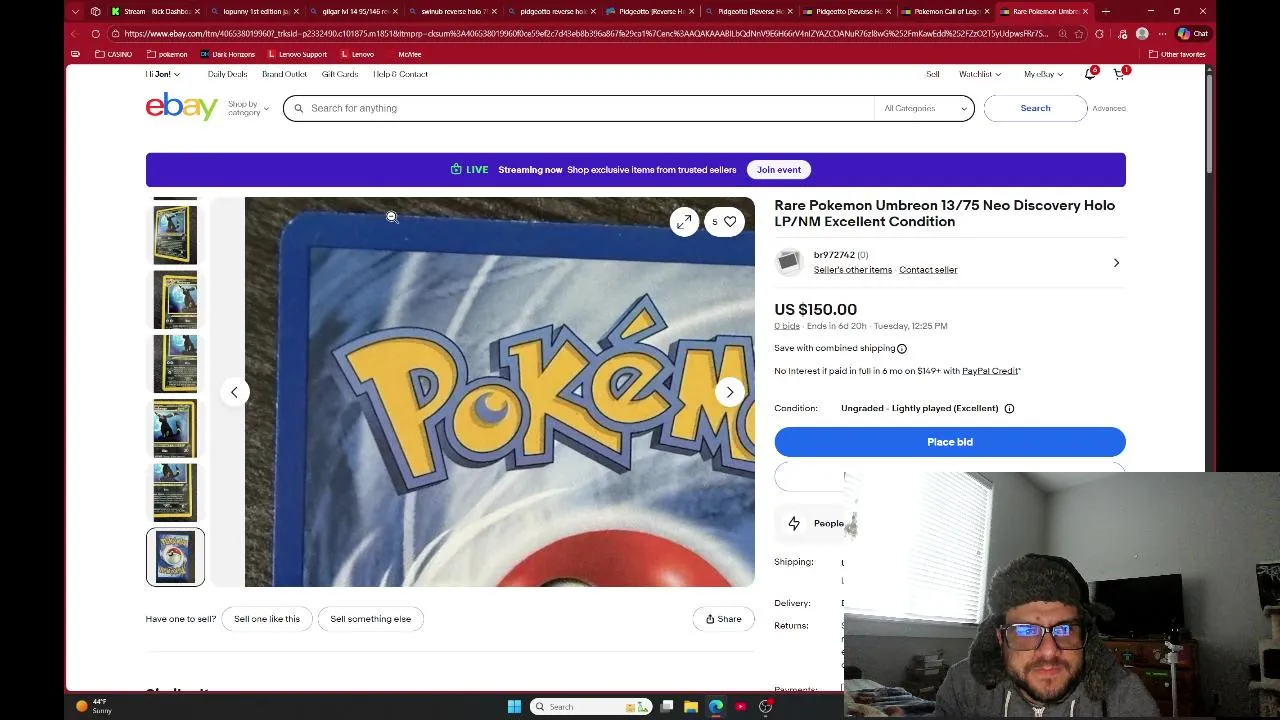
Task: Click the Share button
Action: coord(724,619)
